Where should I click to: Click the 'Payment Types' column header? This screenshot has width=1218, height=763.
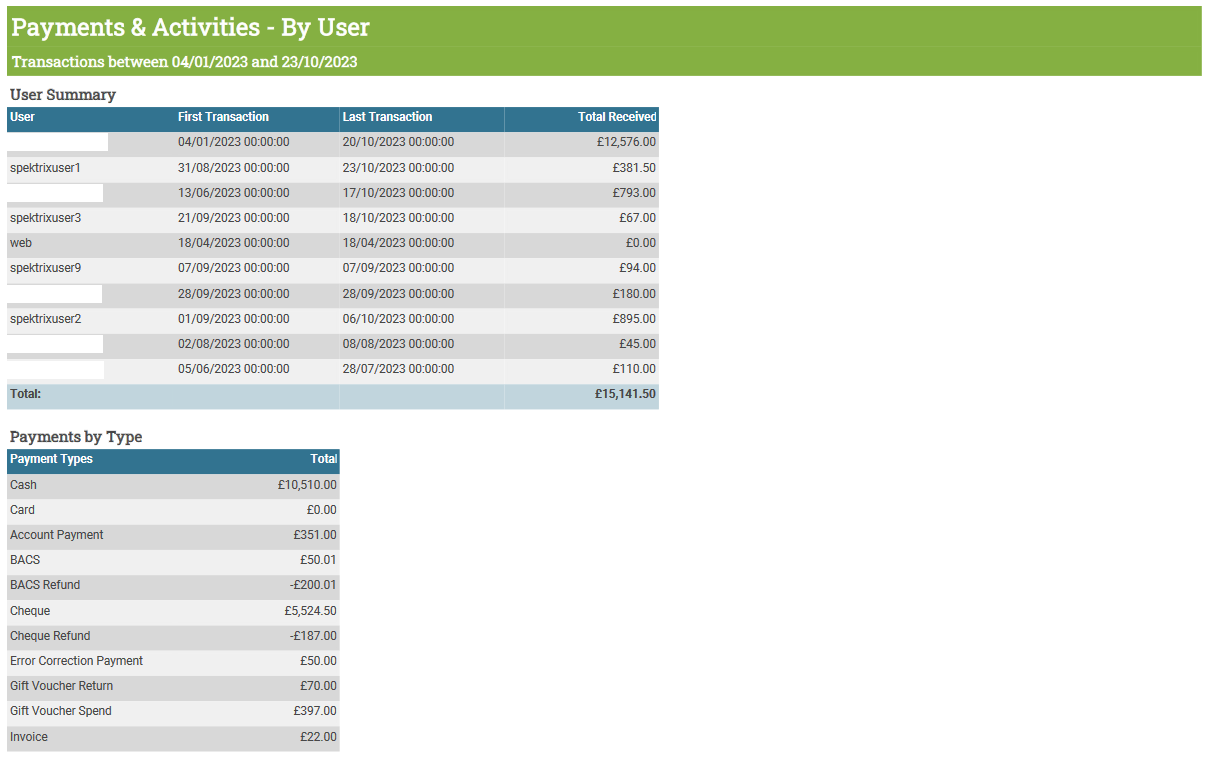click(x=51, y=459)
